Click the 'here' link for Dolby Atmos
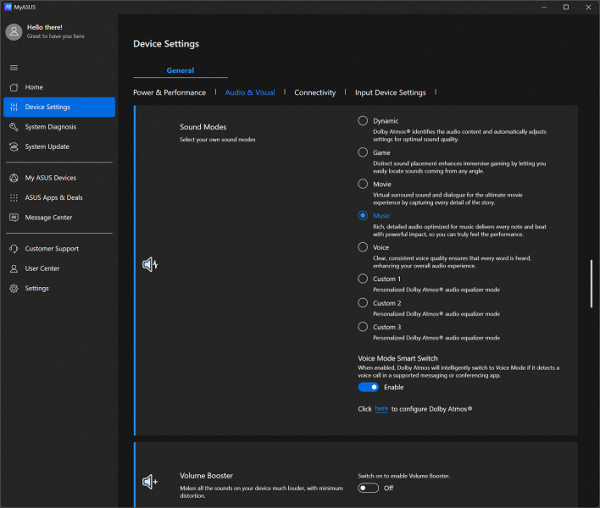Screen dimensions: 600x508 [381, 409]
